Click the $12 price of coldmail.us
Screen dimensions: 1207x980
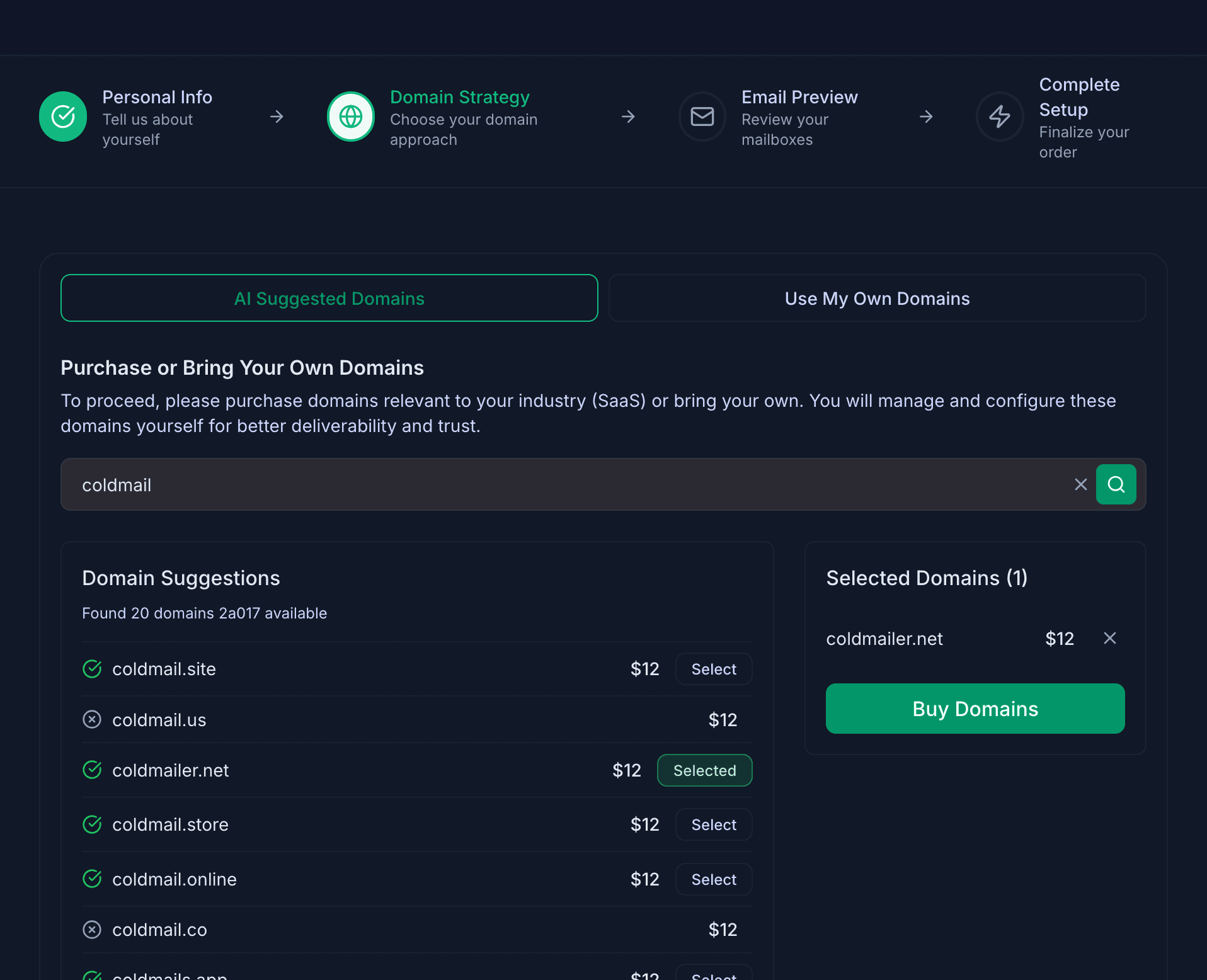tap(723, 720)
